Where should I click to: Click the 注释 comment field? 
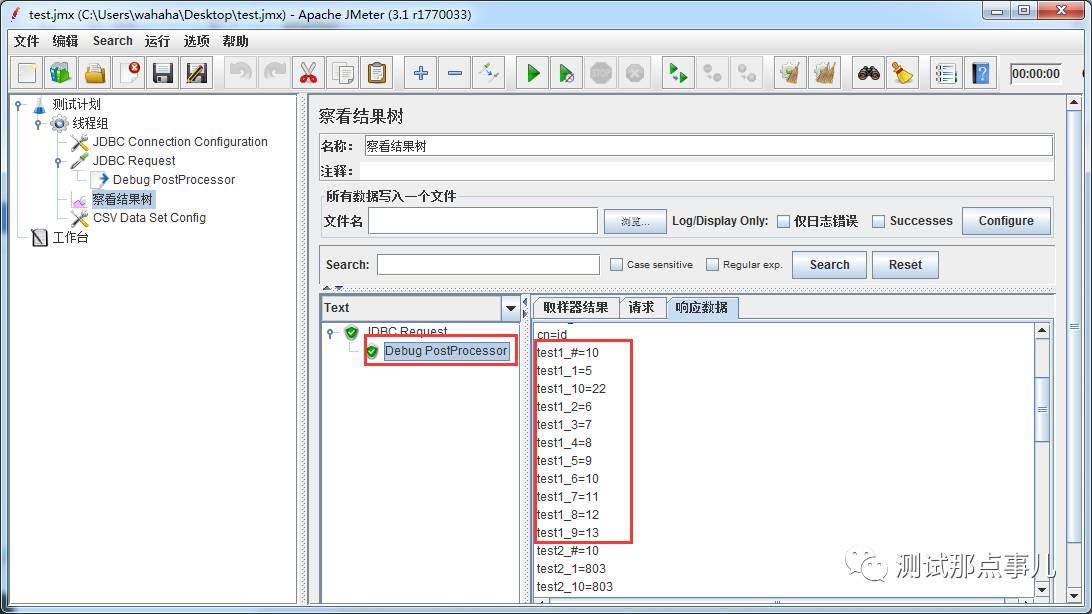706,171
